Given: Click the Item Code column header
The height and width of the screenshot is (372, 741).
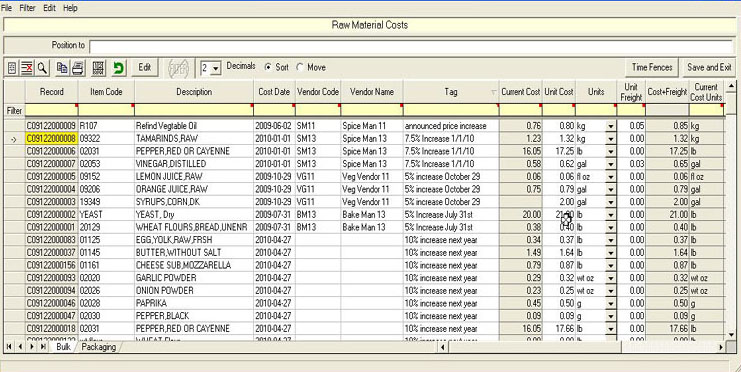Looking at the screenshot, I should coord(106,92).
